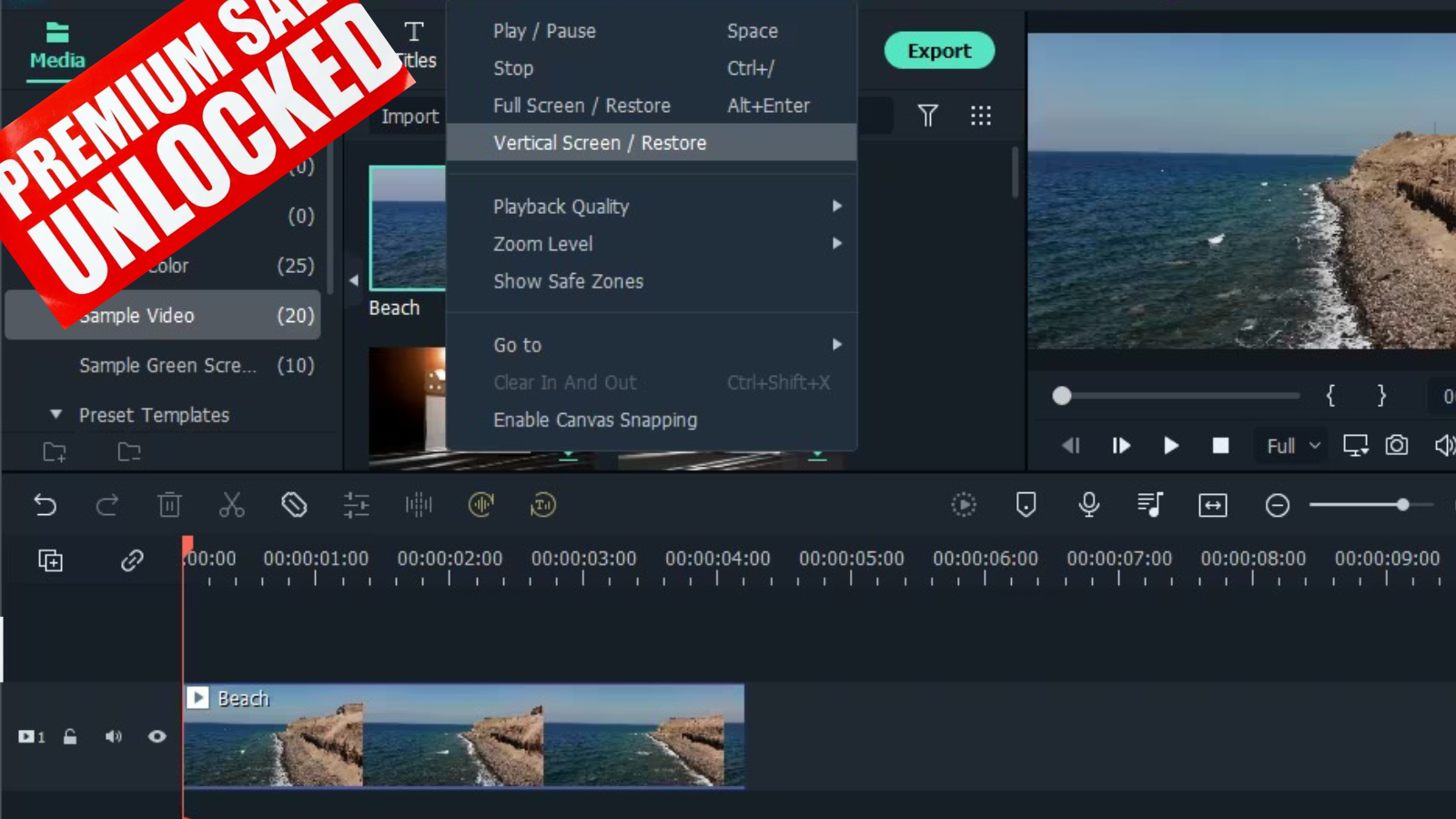This screenshot has width=1456, height=819.
Task: Collapse the Preset Templates section
Action: [56, 414]
